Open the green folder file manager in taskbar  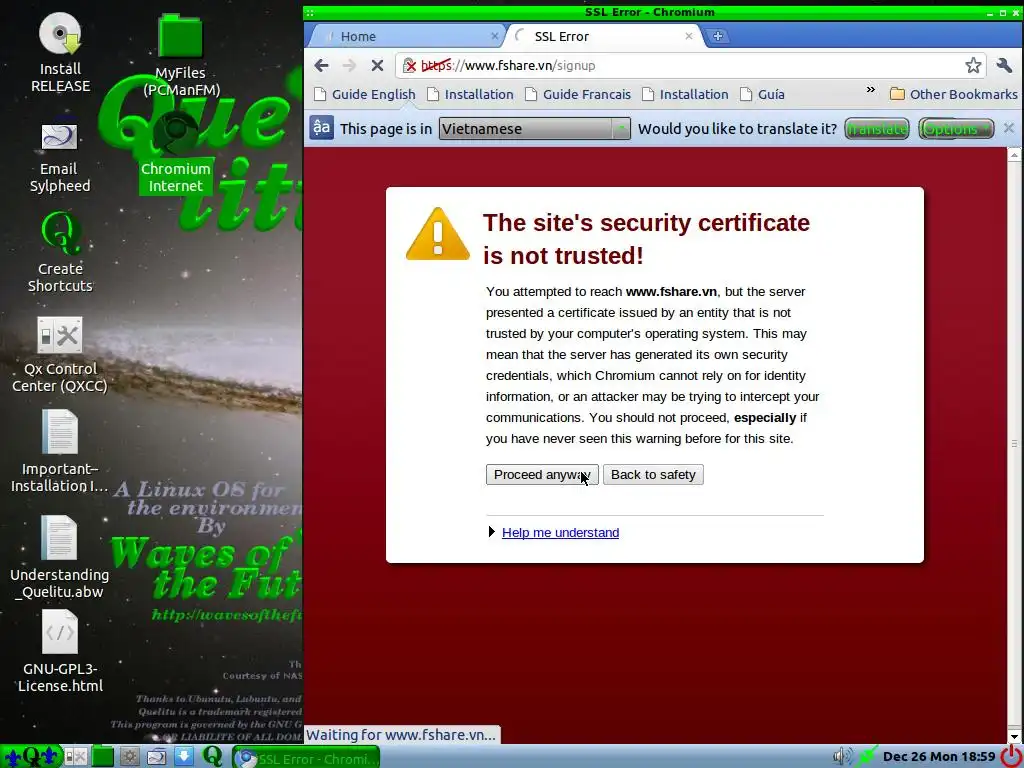[x=103, y=756]
